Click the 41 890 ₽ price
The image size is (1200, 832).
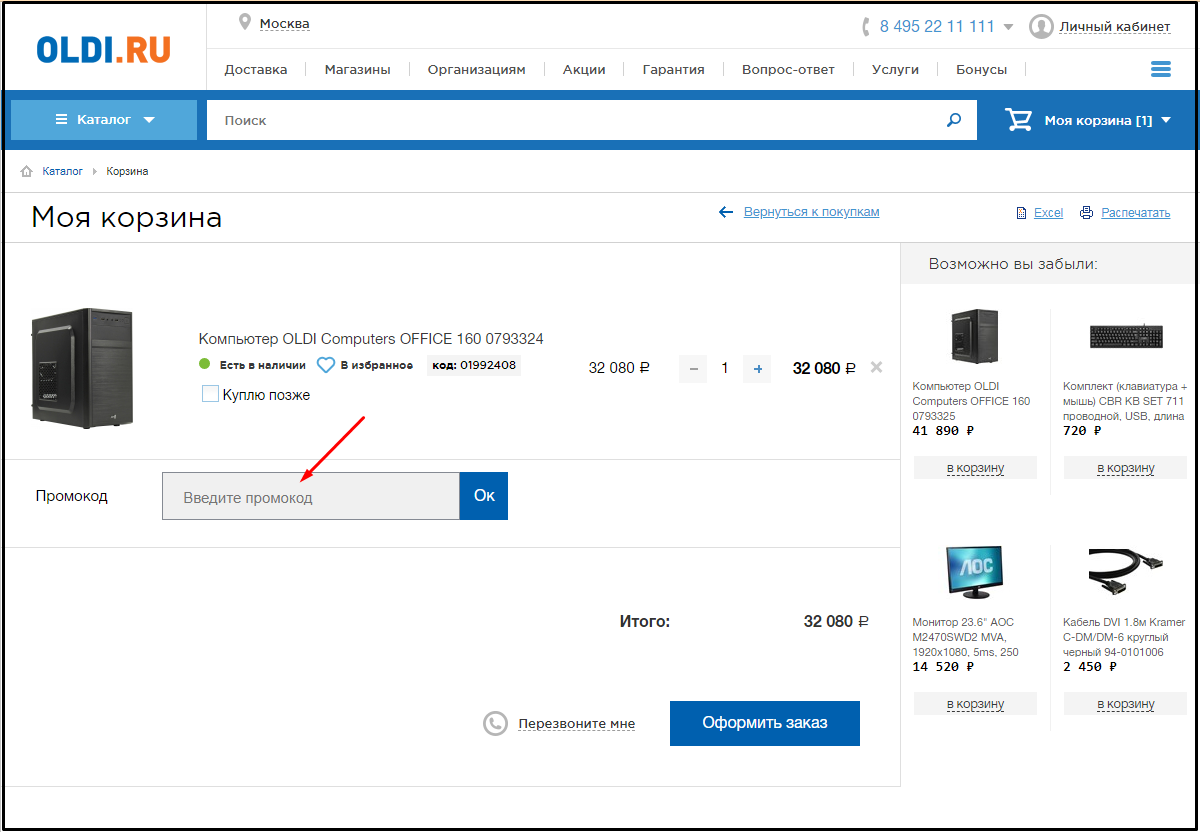pos(943,431)
